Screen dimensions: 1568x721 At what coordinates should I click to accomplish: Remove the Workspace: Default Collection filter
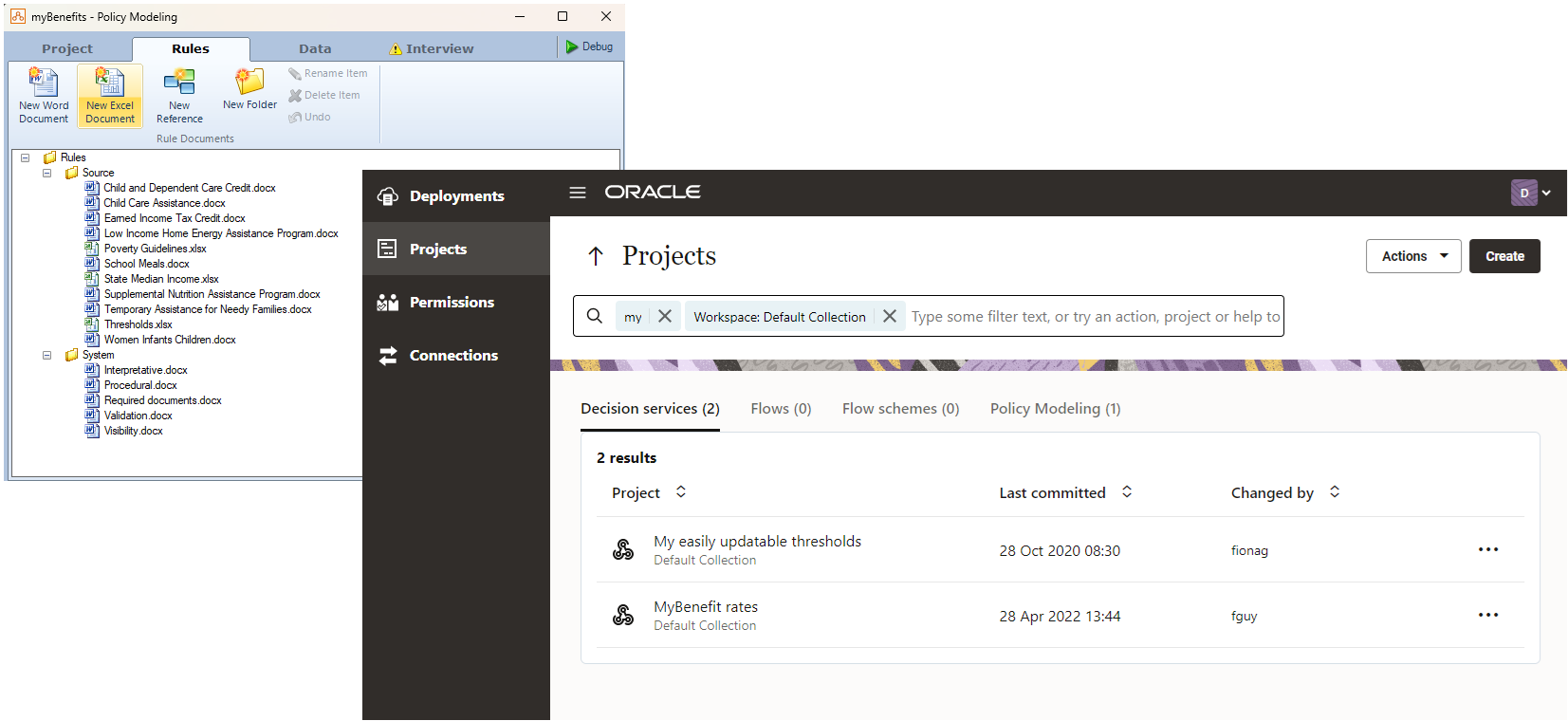click(x=890, y=317)
